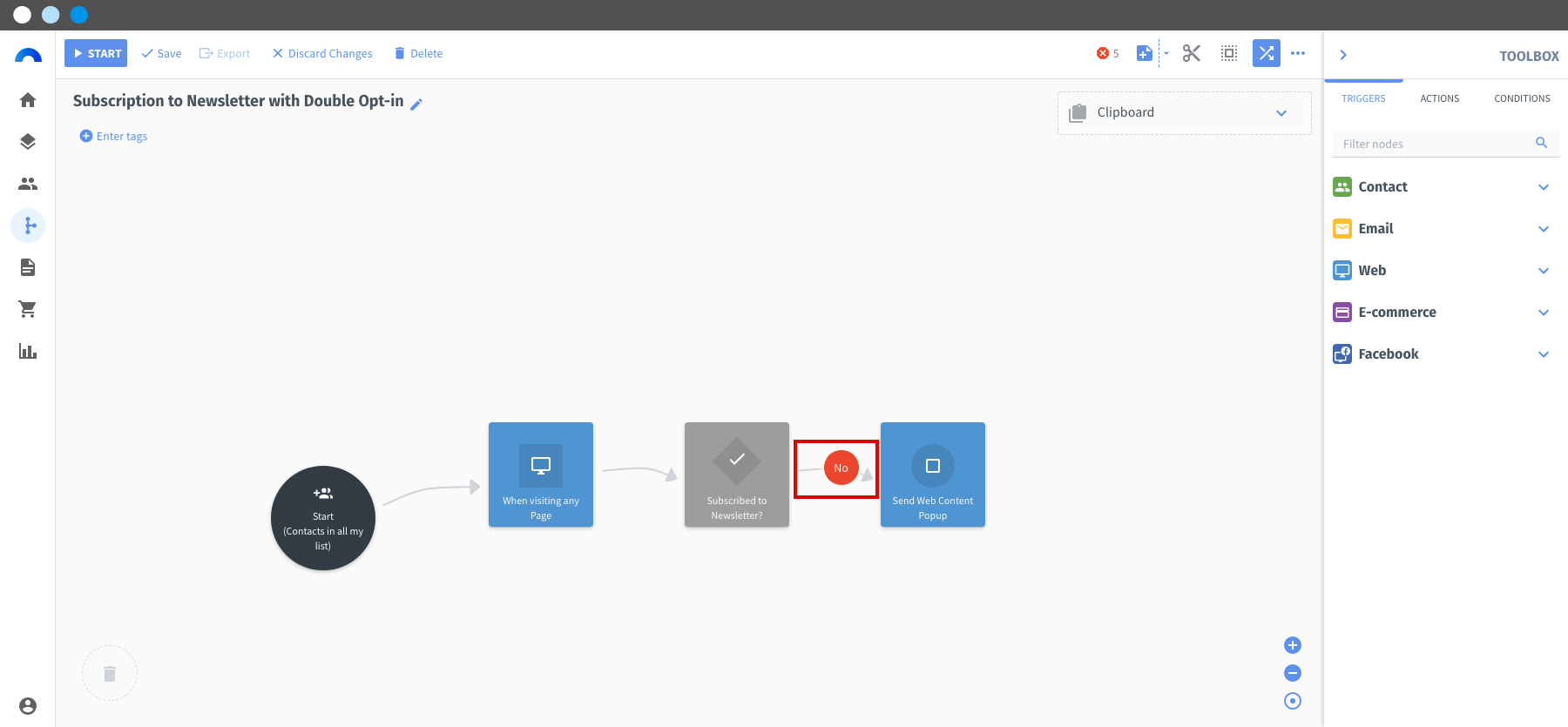Click the zoom out minus button
The image size is (1568, 727).
(x=1293, y=673)
